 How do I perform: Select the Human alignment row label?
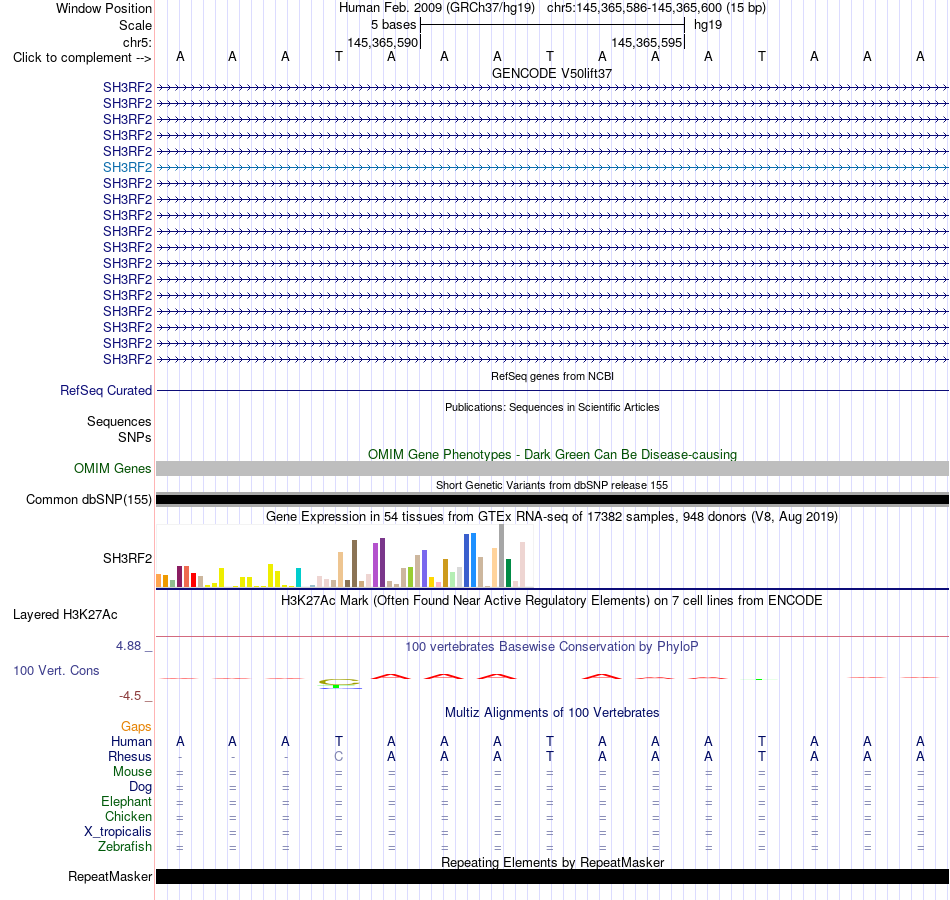click(131, 741)
